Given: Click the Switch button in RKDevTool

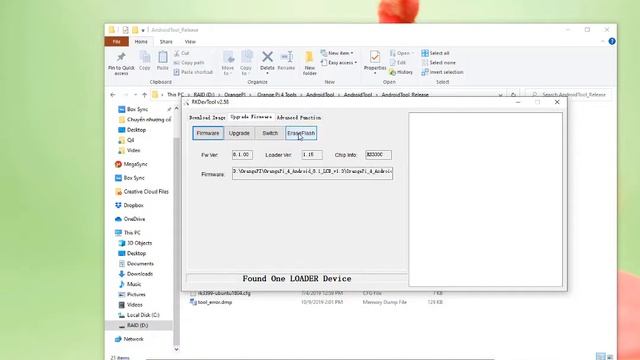Looking at the screenshot, I should [270, 133].
